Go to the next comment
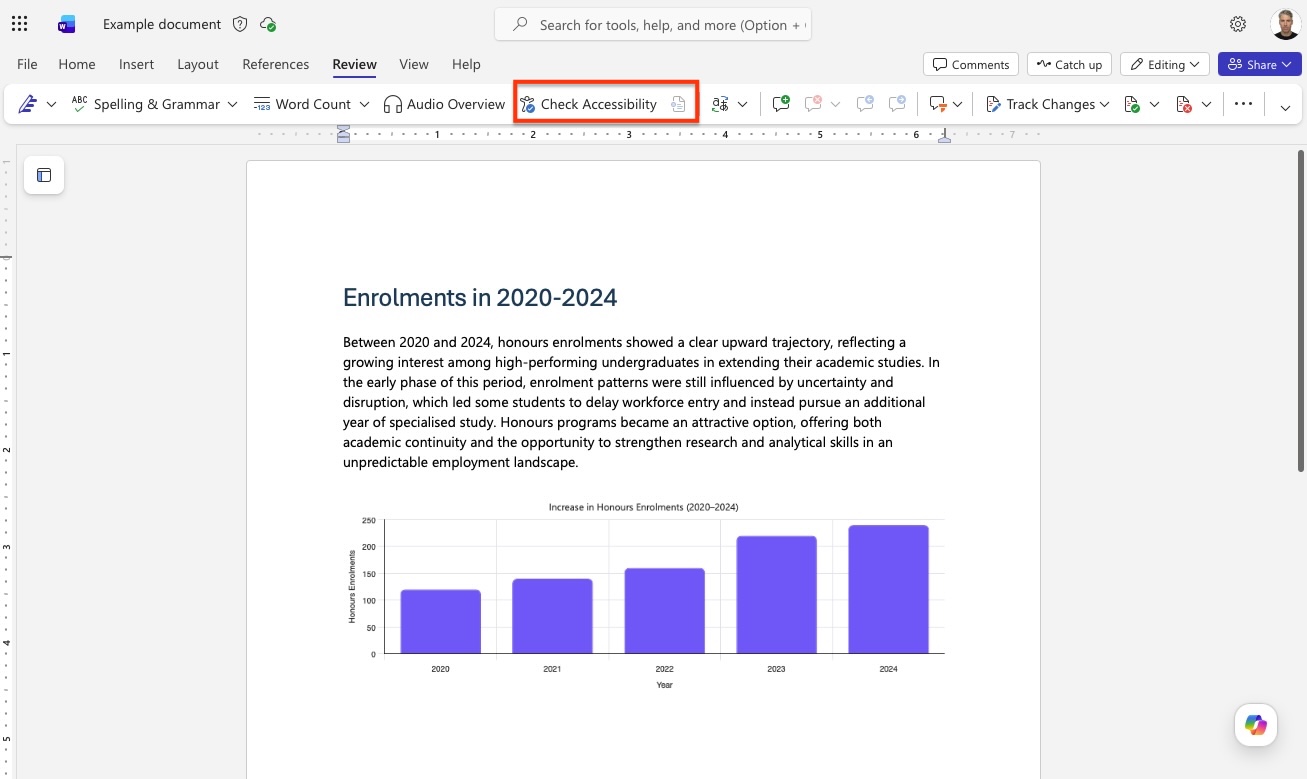Image resolution: width=1307 pixels, height=779 pixels. 897,104
